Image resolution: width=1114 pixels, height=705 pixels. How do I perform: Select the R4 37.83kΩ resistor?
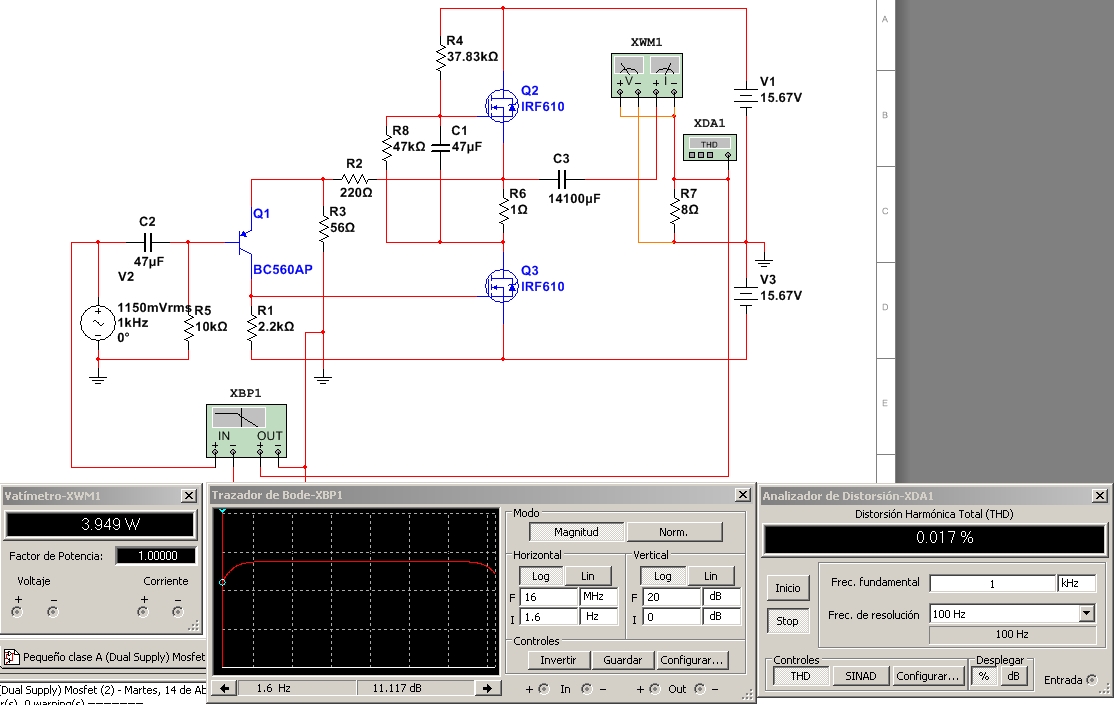[x=440, y=59]
